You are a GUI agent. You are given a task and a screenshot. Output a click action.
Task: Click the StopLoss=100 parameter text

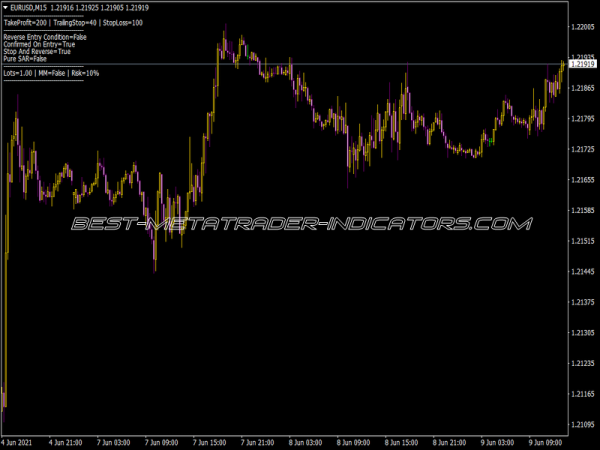click(x=122, y=22)
